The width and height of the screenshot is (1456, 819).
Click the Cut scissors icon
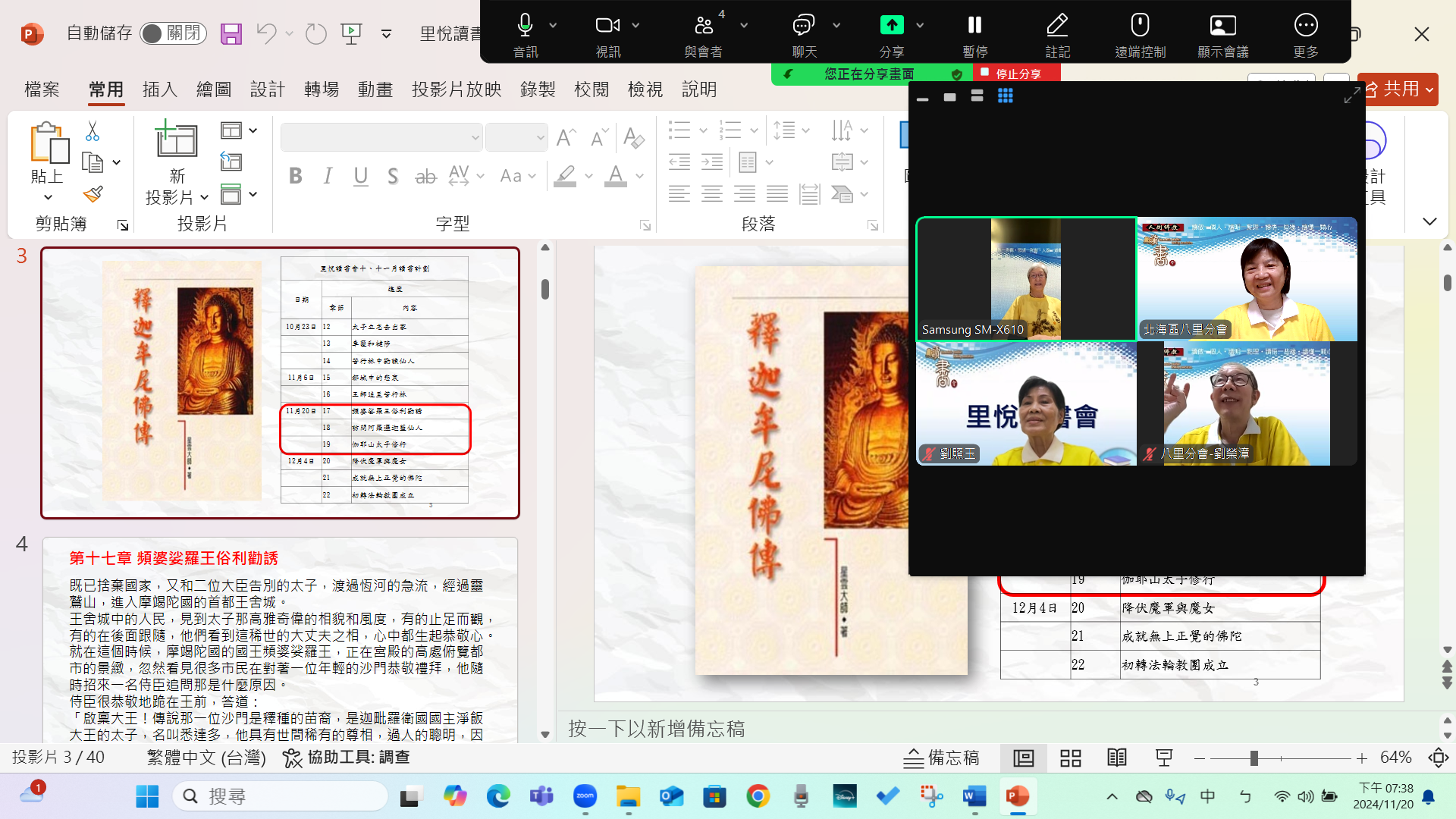(x=93, y=131)
